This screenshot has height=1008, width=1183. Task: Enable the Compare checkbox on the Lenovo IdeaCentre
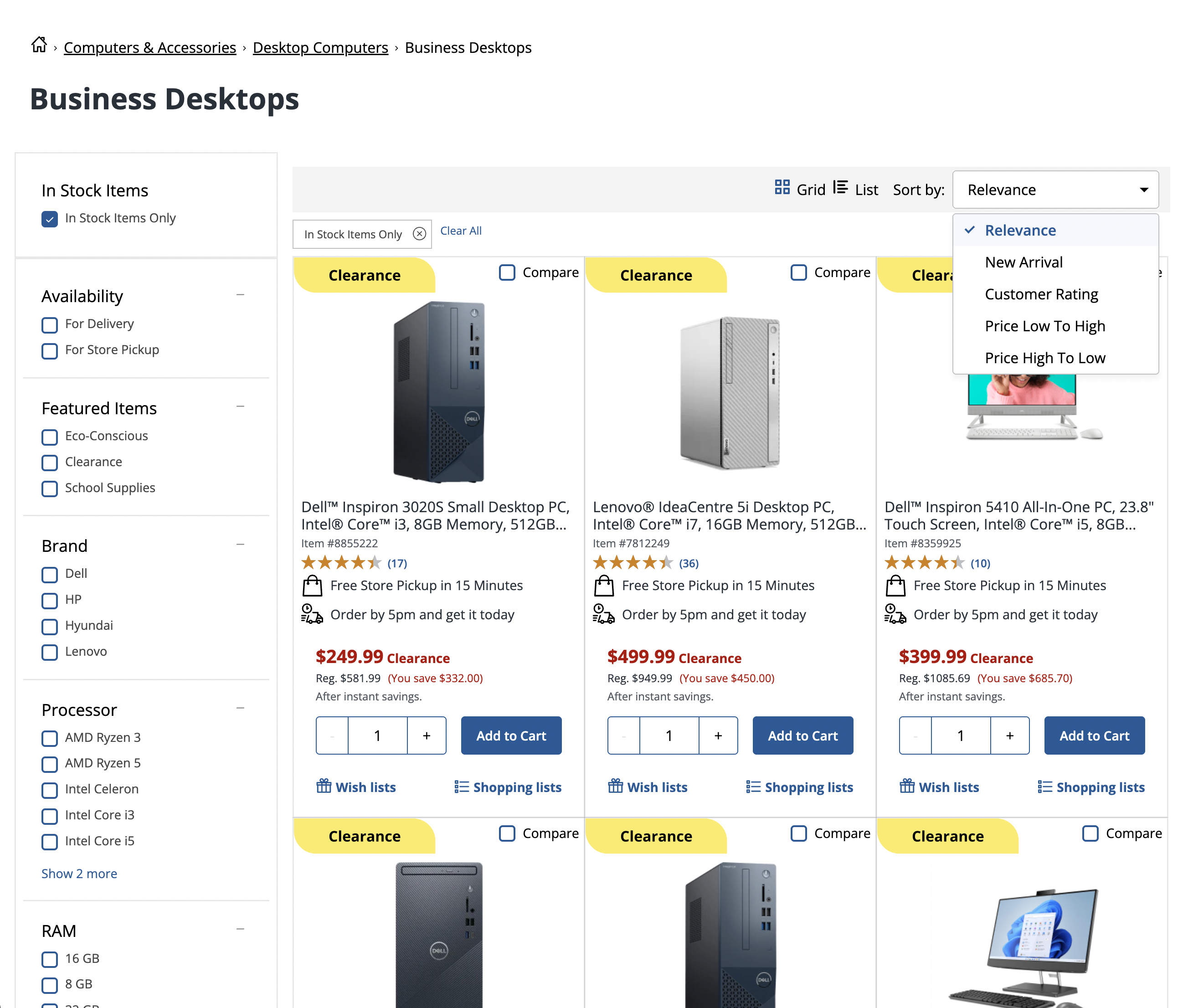click(x=798, y=272)
